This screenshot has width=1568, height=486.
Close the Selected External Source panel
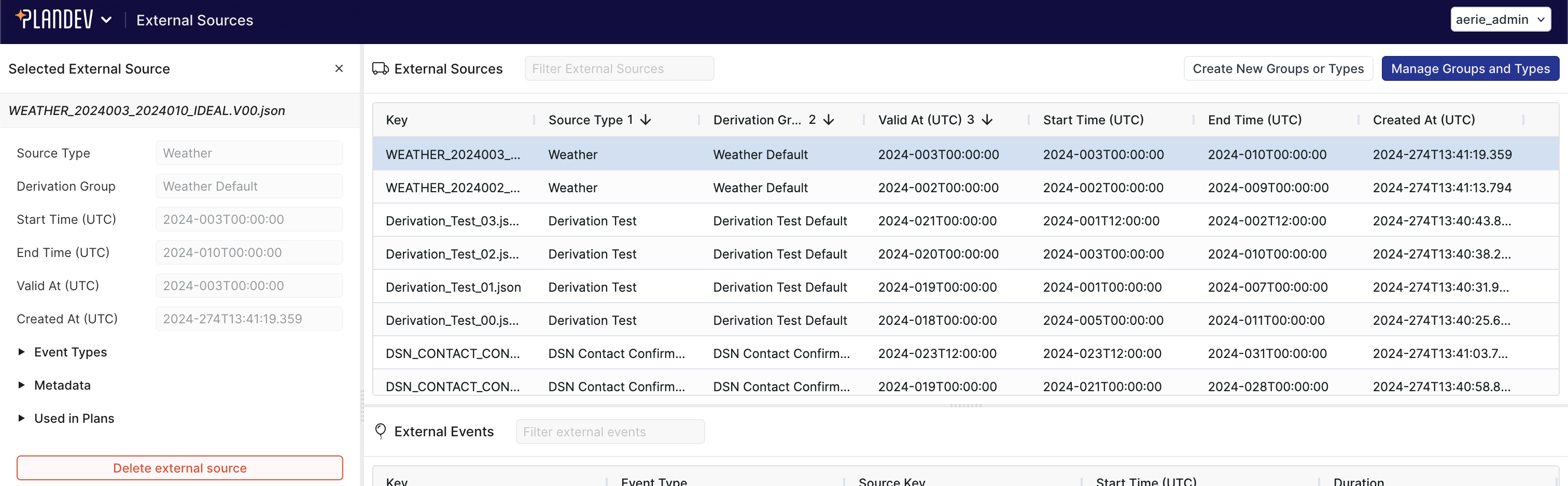pos(339,69)
